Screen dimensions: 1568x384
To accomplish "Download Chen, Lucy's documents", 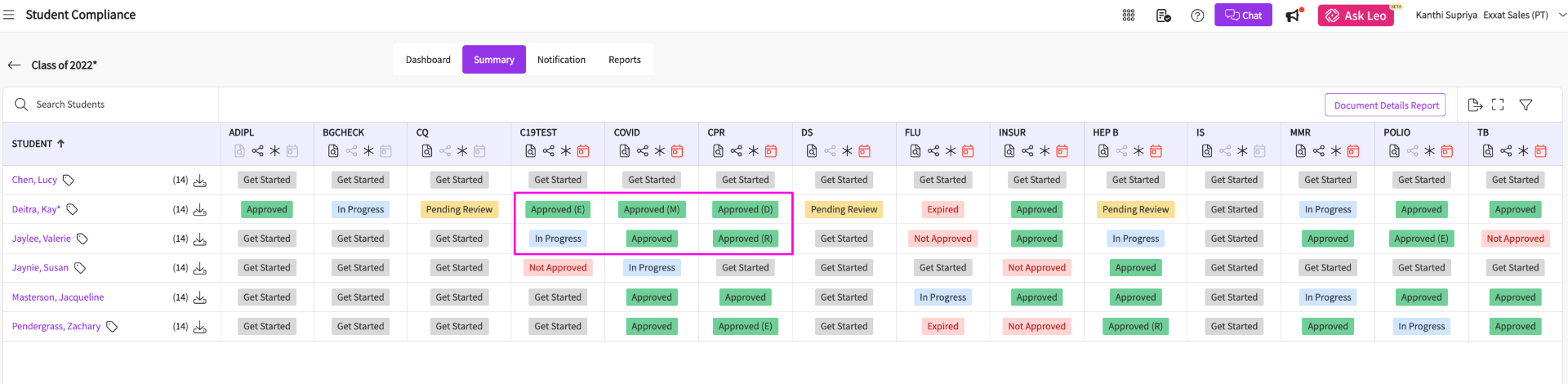I will click(x=200, y=181).
